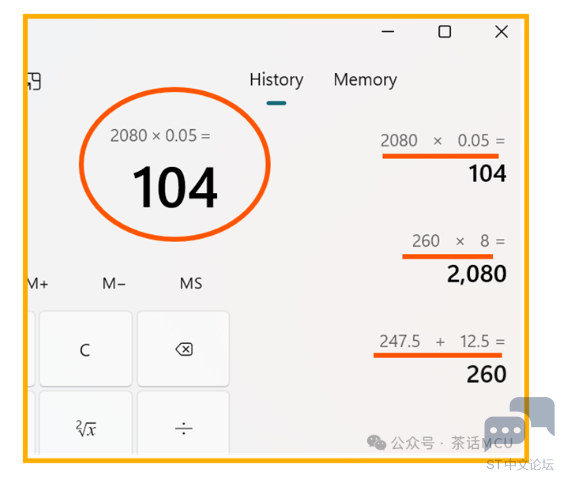
Task: Recall history entry 260 × 8 = 2,080
Action: [x=454, y=258]
